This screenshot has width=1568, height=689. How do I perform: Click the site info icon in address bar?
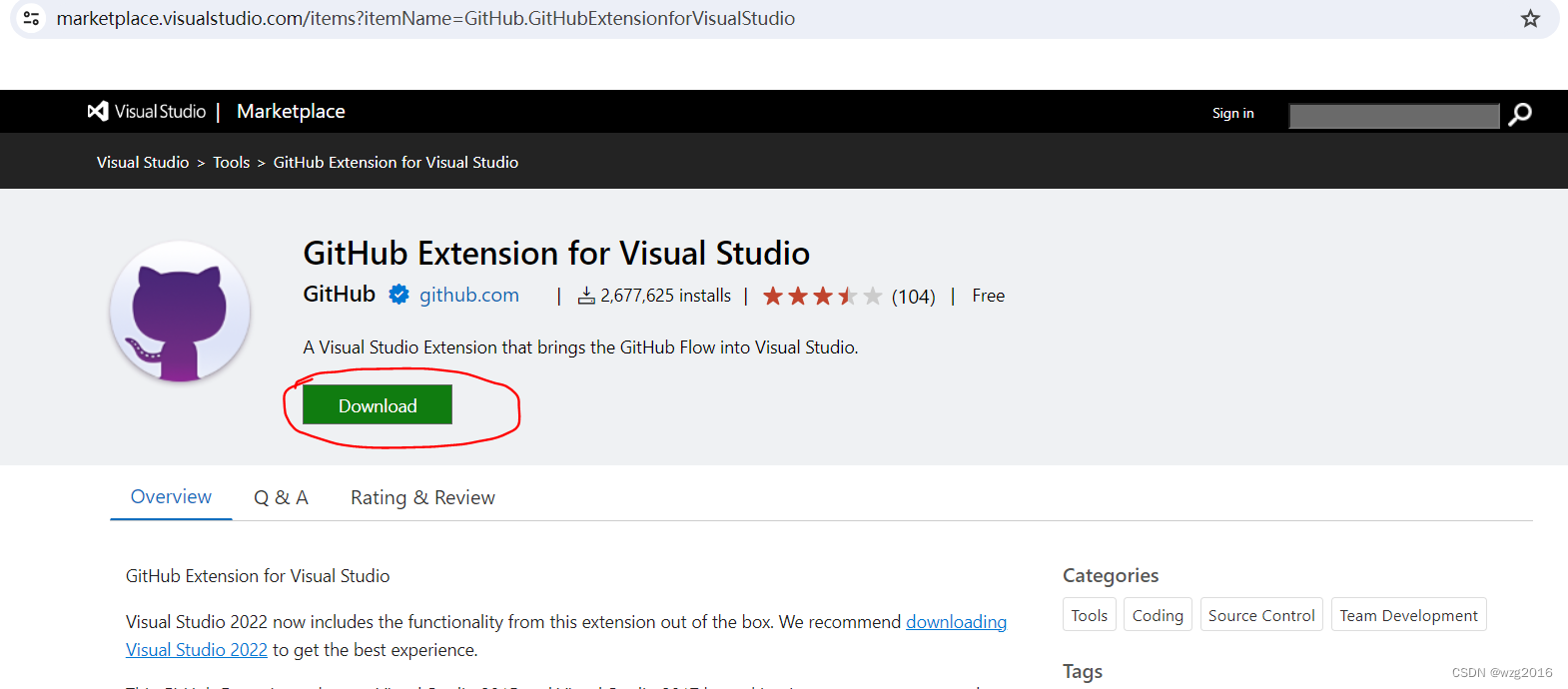(x=32, y=18)
